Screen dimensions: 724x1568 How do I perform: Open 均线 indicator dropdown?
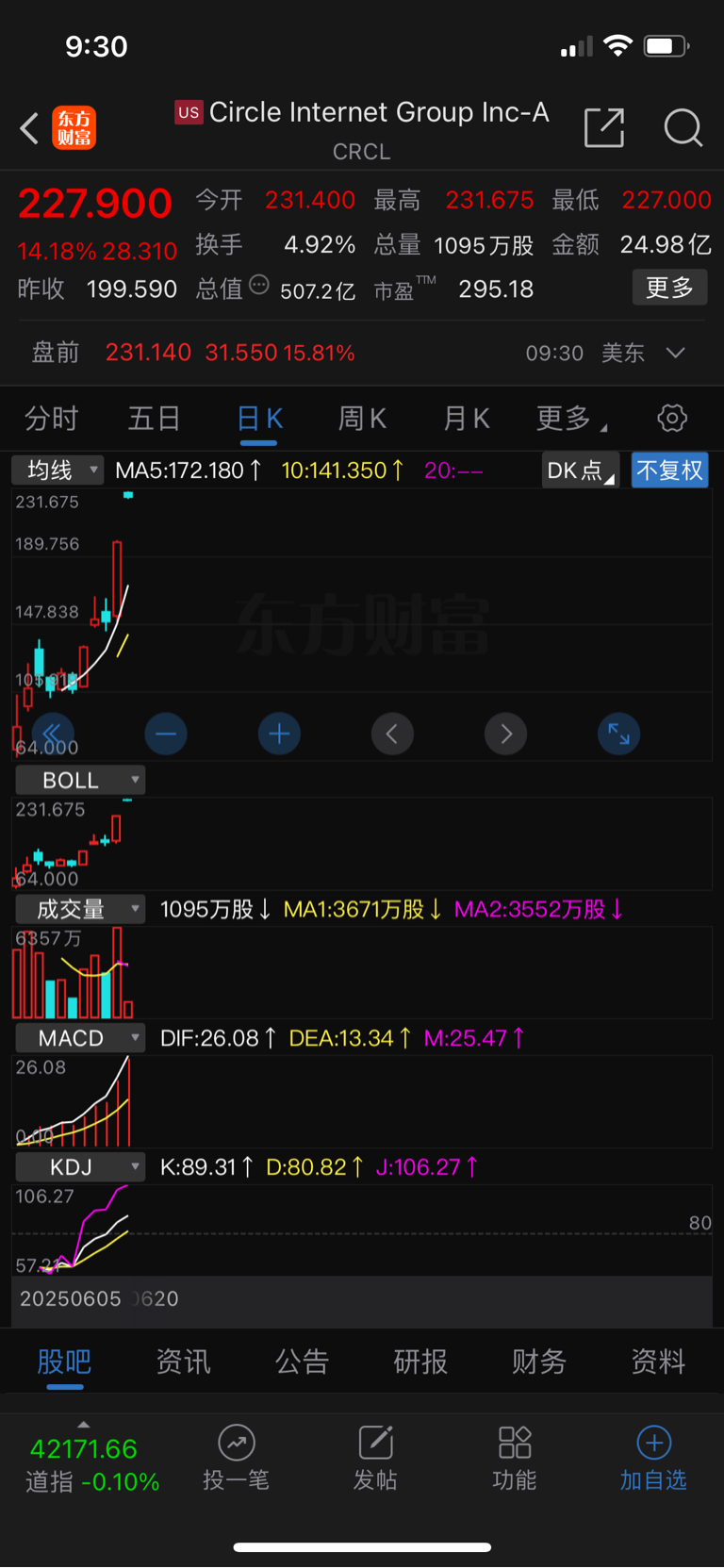58,470
